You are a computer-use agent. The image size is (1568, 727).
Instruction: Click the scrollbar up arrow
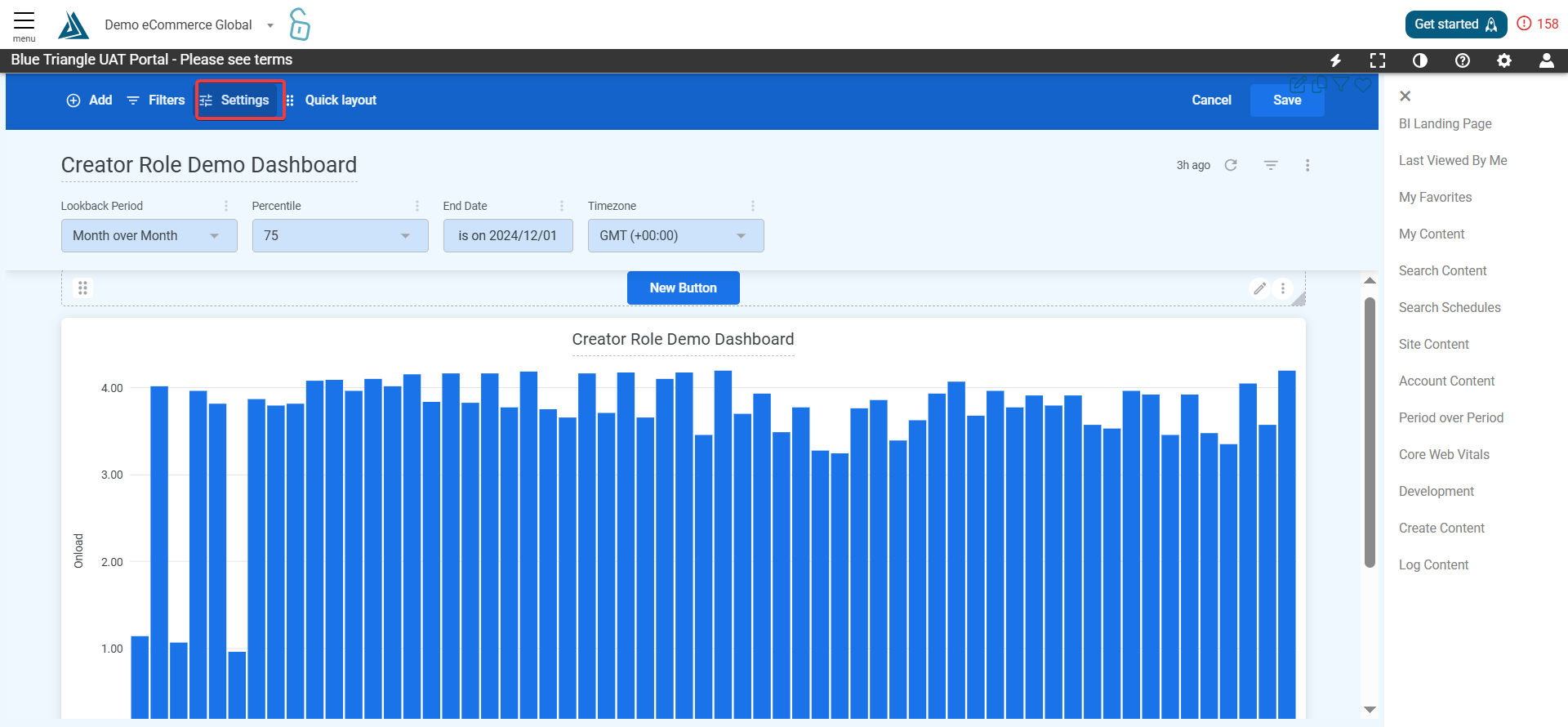1370,281
